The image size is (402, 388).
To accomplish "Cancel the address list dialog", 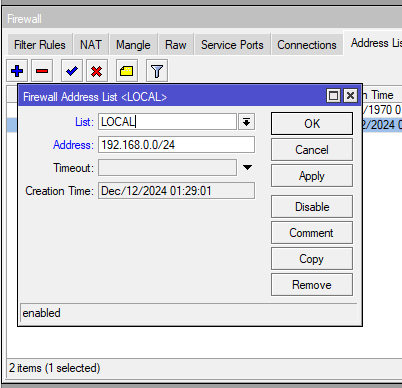I will (312, 150).
